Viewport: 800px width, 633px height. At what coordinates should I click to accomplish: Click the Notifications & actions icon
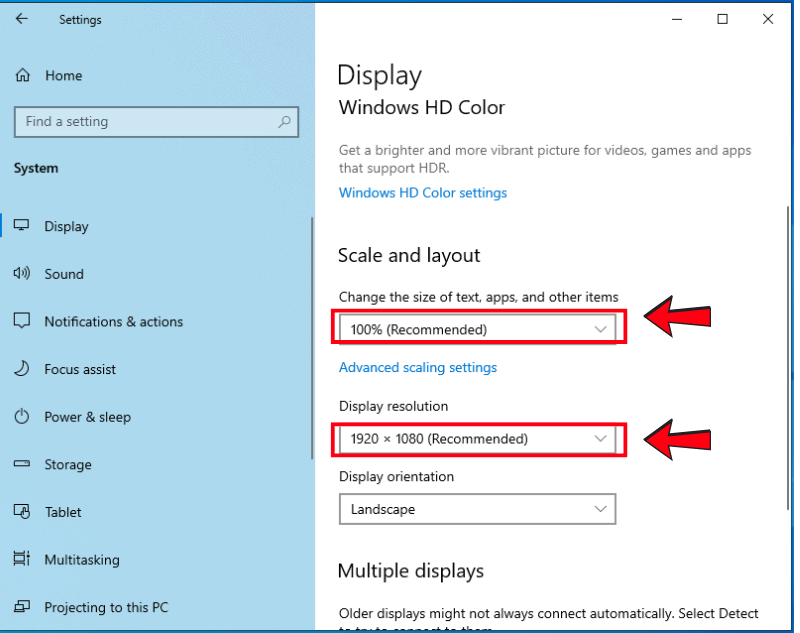point(22,321)
